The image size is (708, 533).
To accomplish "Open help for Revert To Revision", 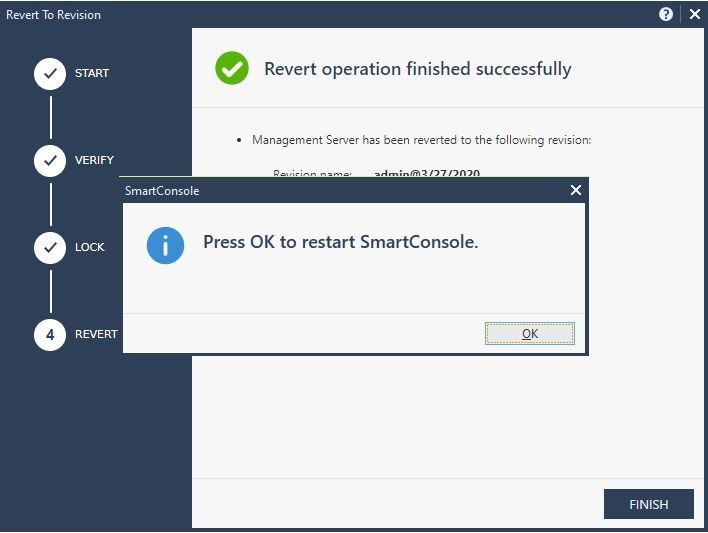I will [x=666, y=14].
